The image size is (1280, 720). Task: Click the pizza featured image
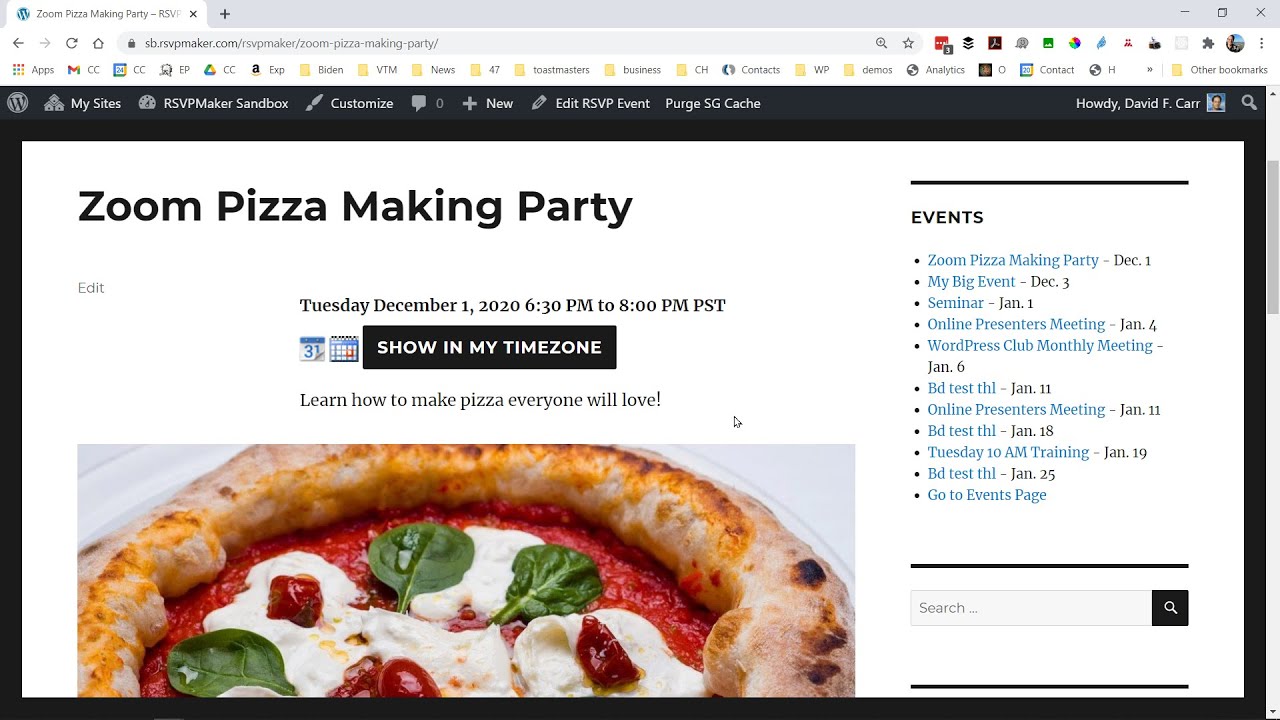pos(466,571)
